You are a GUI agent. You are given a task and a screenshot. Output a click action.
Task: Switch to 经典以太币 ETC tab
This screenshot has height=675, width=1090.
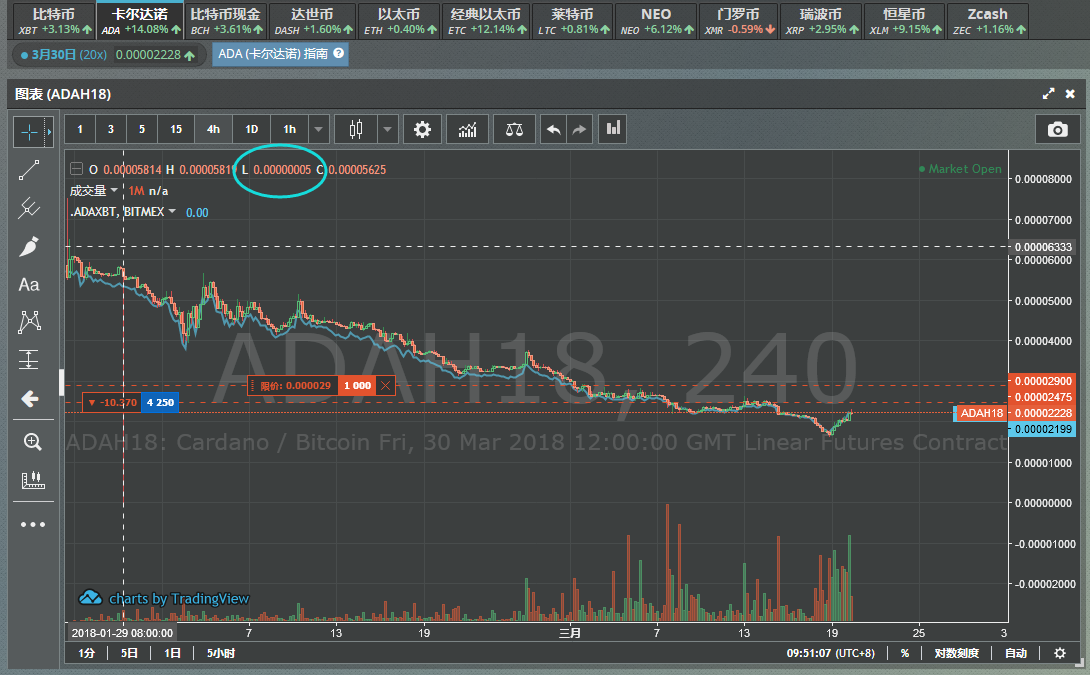(x=486, y=21)
